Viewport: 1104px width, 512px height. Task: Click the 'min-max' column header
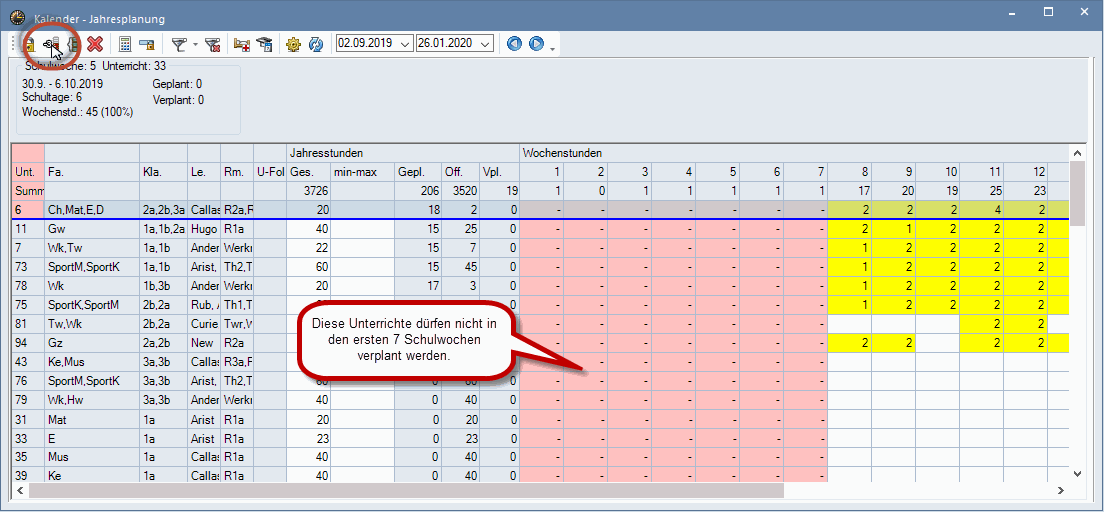(363, 172)
